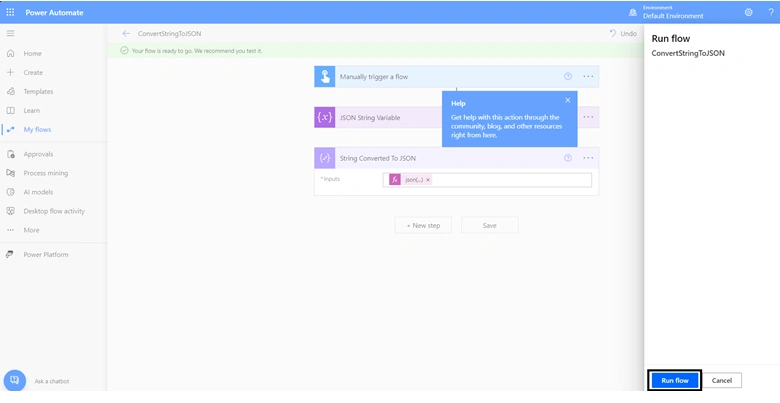Collapse the left navigation hamburger menu

(x=10, y=33)
